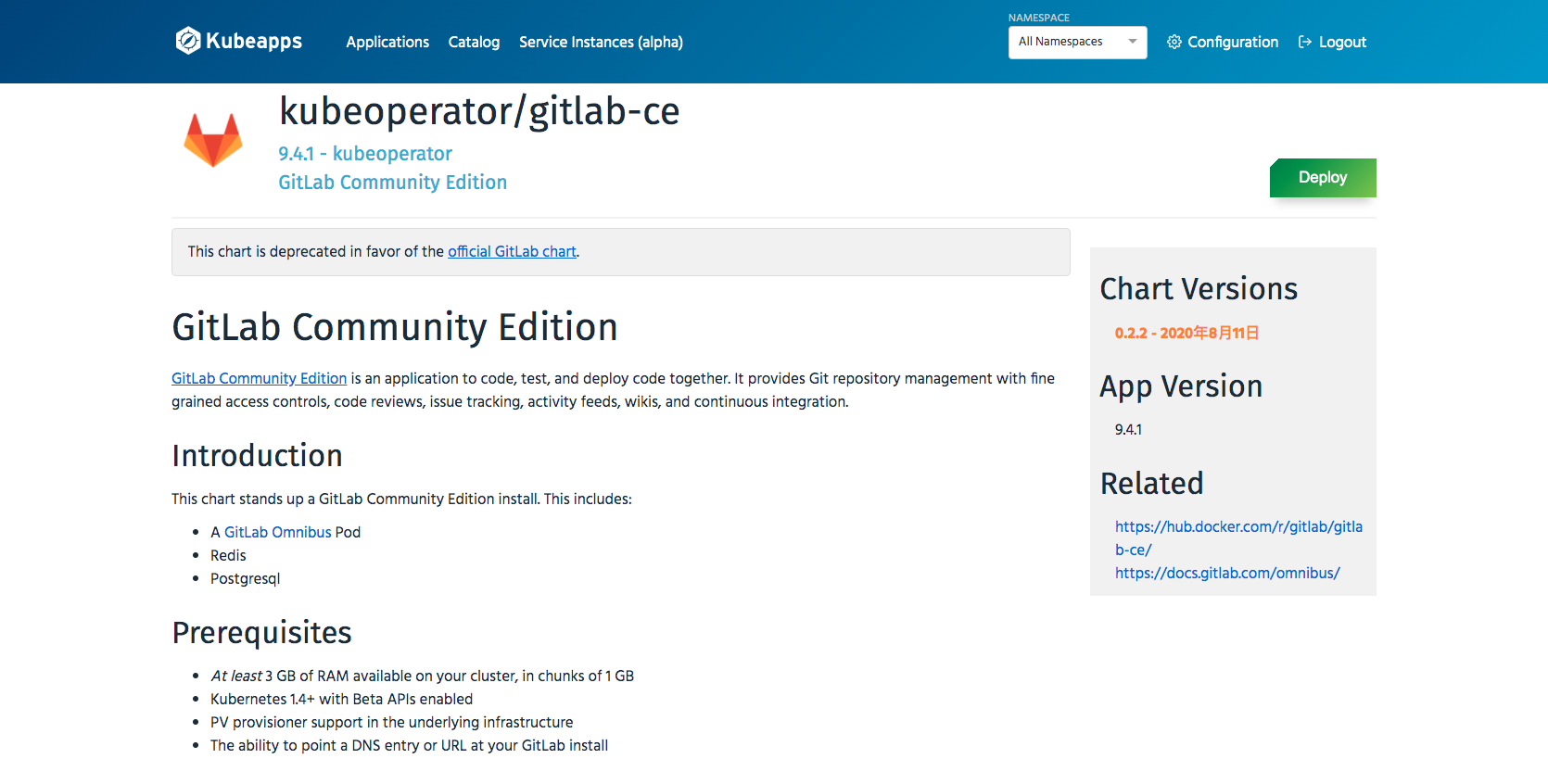Open the Applications menu
This screenshot has height=784, width=1548.
pyautogui.click(x=387, y=42)
